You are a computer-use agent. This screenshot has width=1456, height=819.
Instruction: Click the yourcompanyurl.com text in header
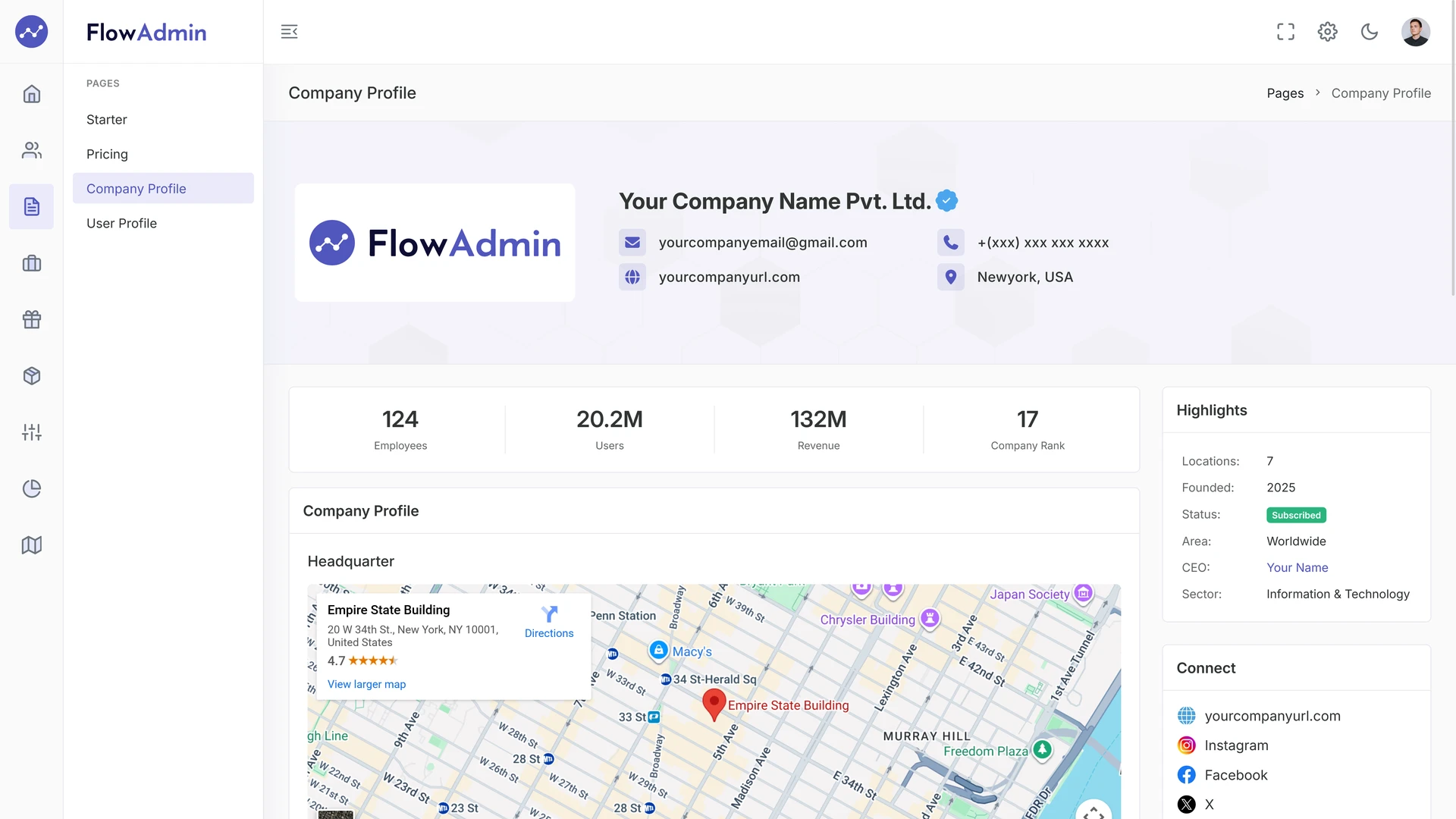click(730, 278)
